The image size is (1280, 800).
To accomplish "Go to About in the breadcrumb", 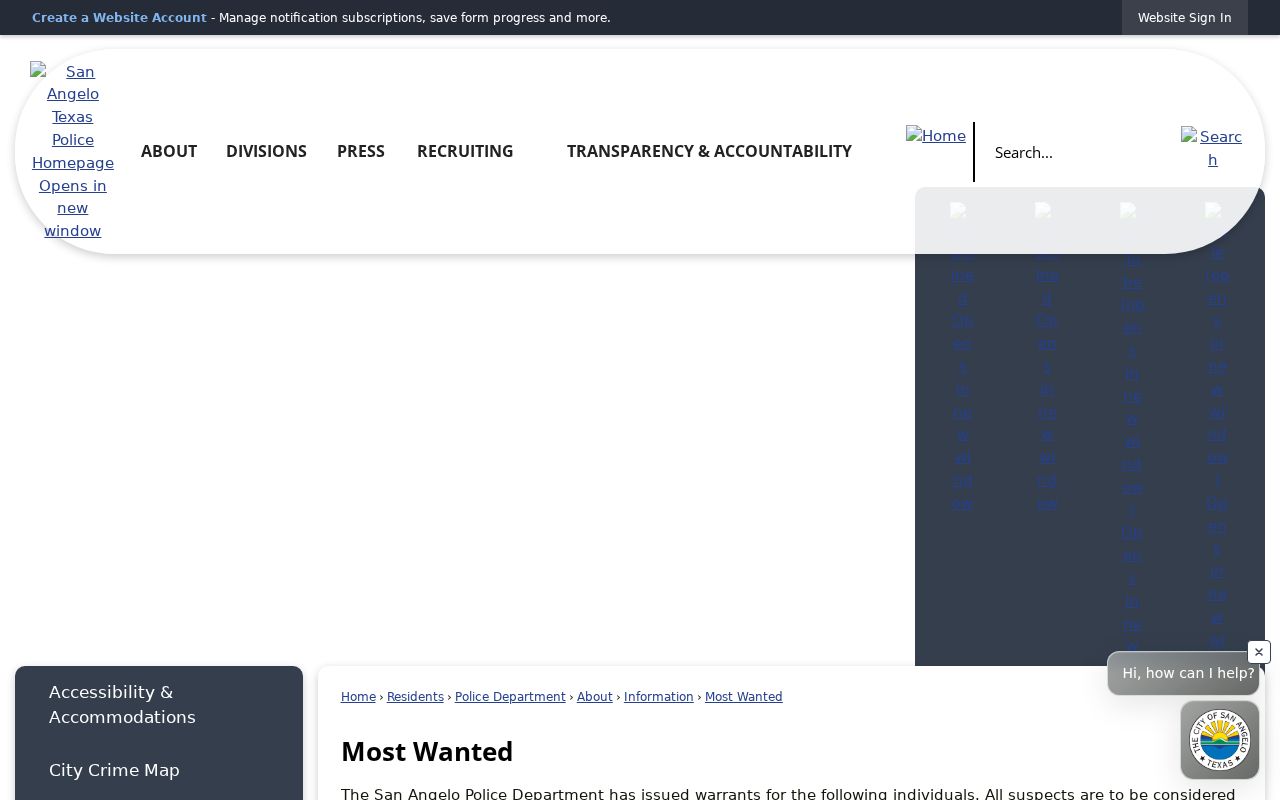I will click(x=594, y=697).
